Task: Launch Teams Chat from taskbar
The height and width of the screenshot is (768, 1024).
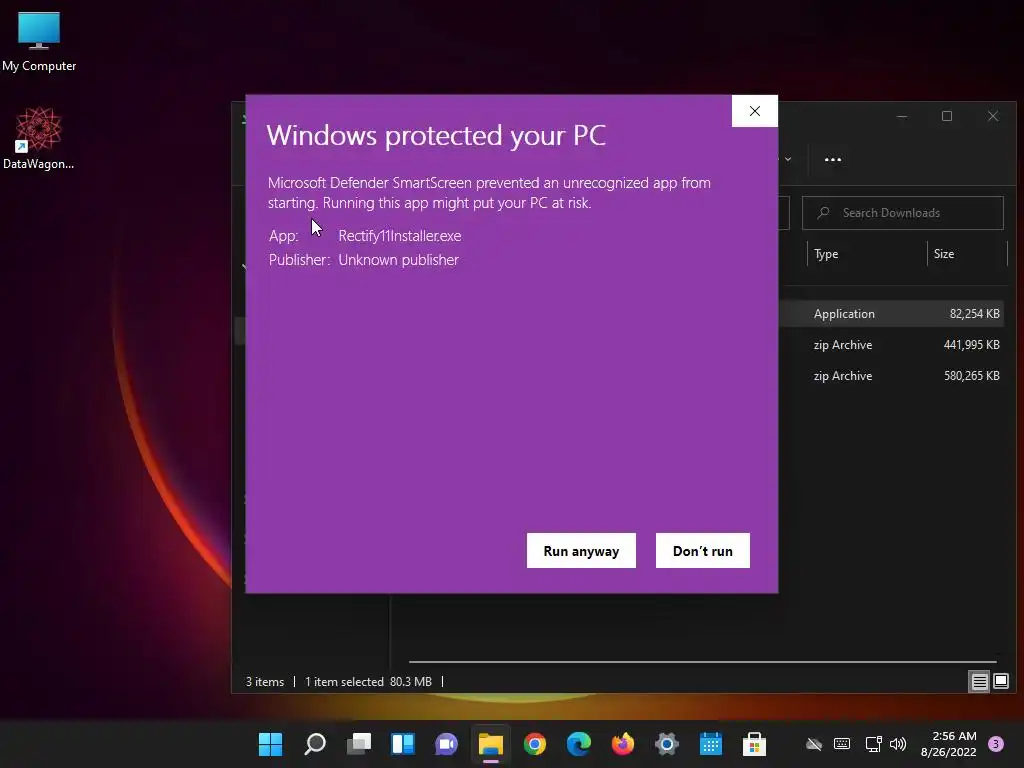Action: click(447, 744)
